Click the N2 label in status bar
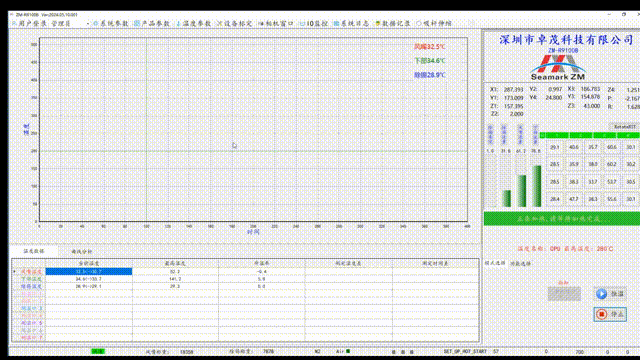Screen dimensions: 640x360 [x=318, y=351]
